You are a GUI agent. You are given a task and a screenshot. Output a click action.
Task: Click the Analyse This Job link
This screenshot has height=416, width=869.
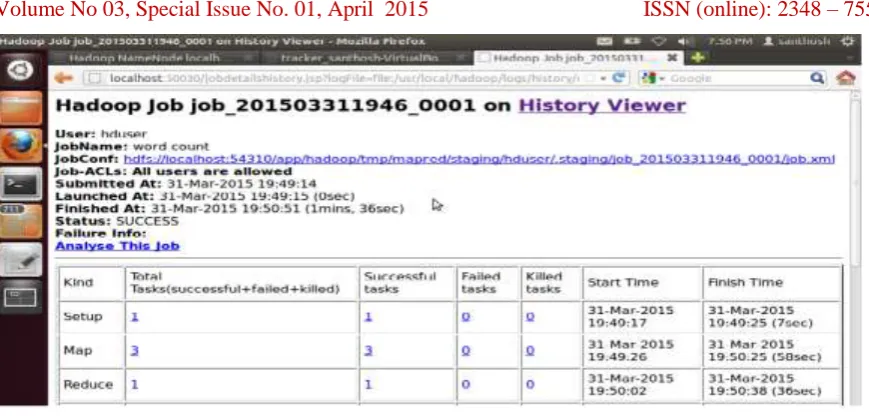click(117, 245)
